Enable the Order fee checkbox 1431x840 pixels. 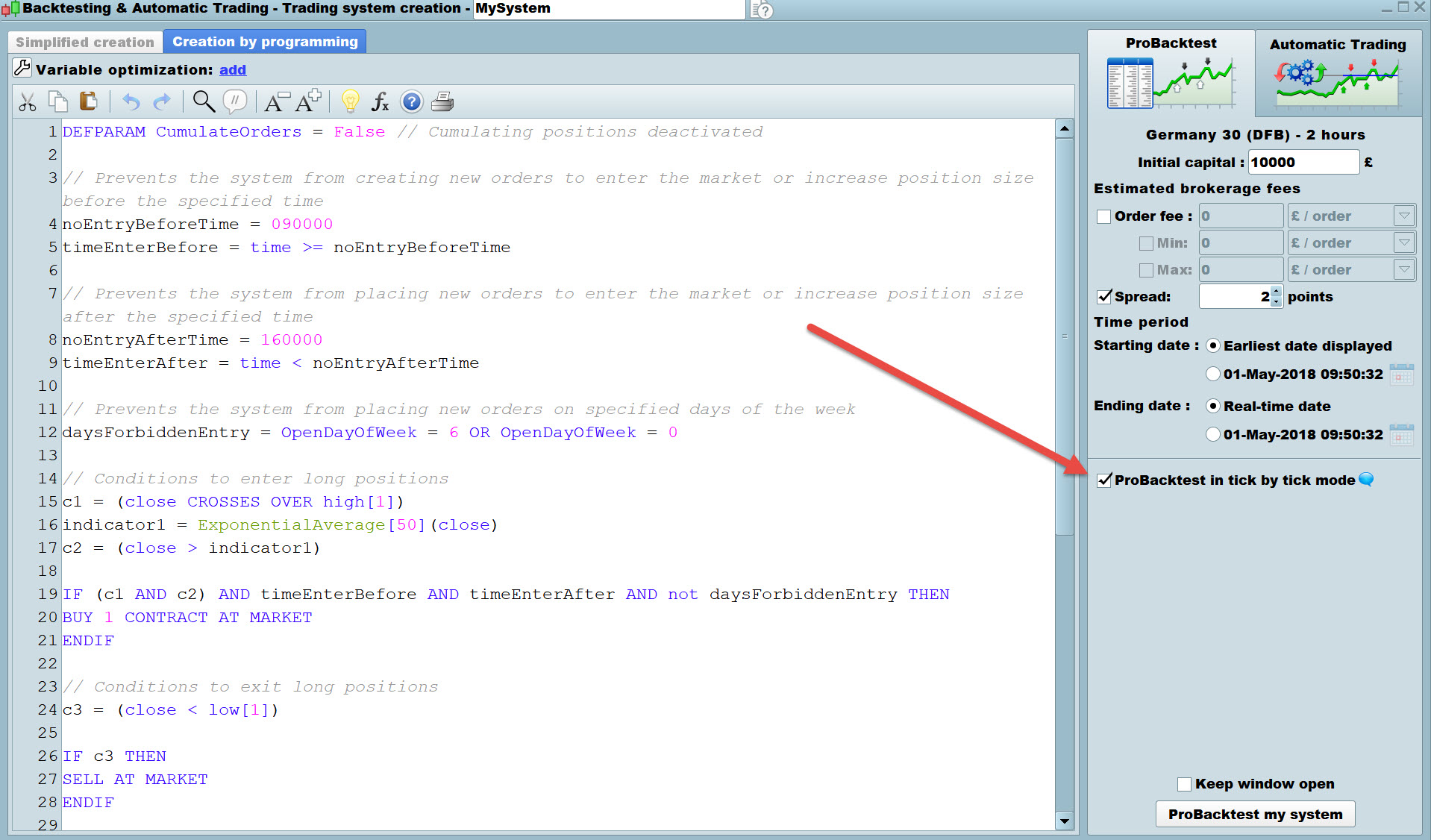[1103, 216]
